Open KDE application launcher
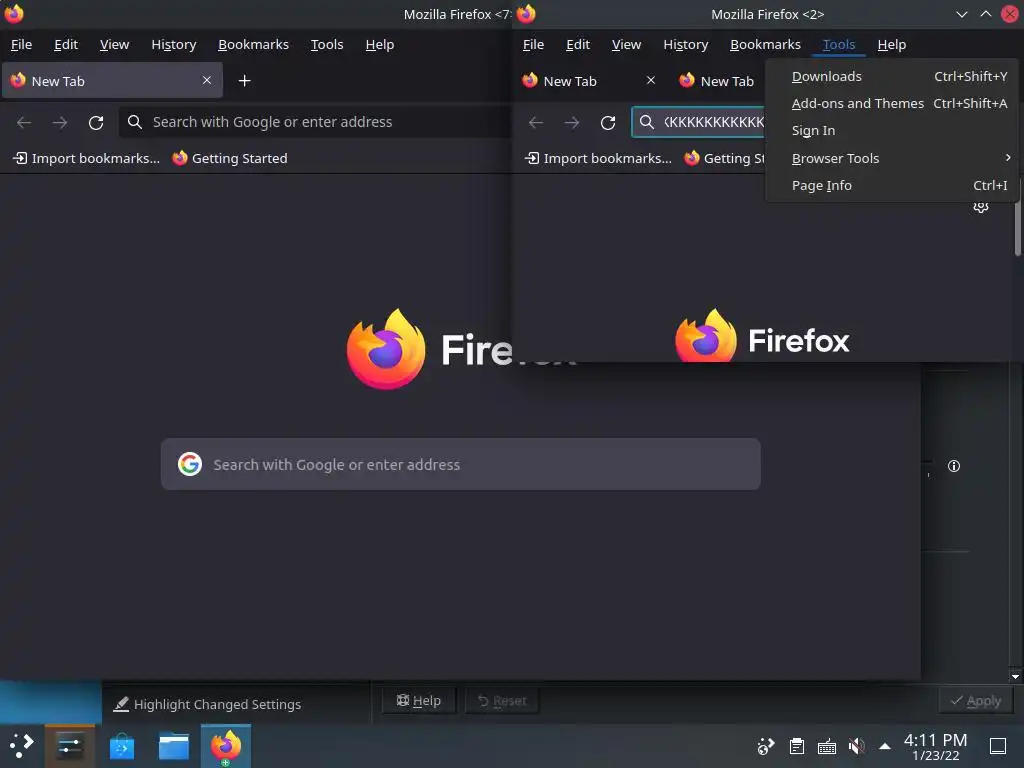The width and height of the screenshot is (1024, 768). 22,745
